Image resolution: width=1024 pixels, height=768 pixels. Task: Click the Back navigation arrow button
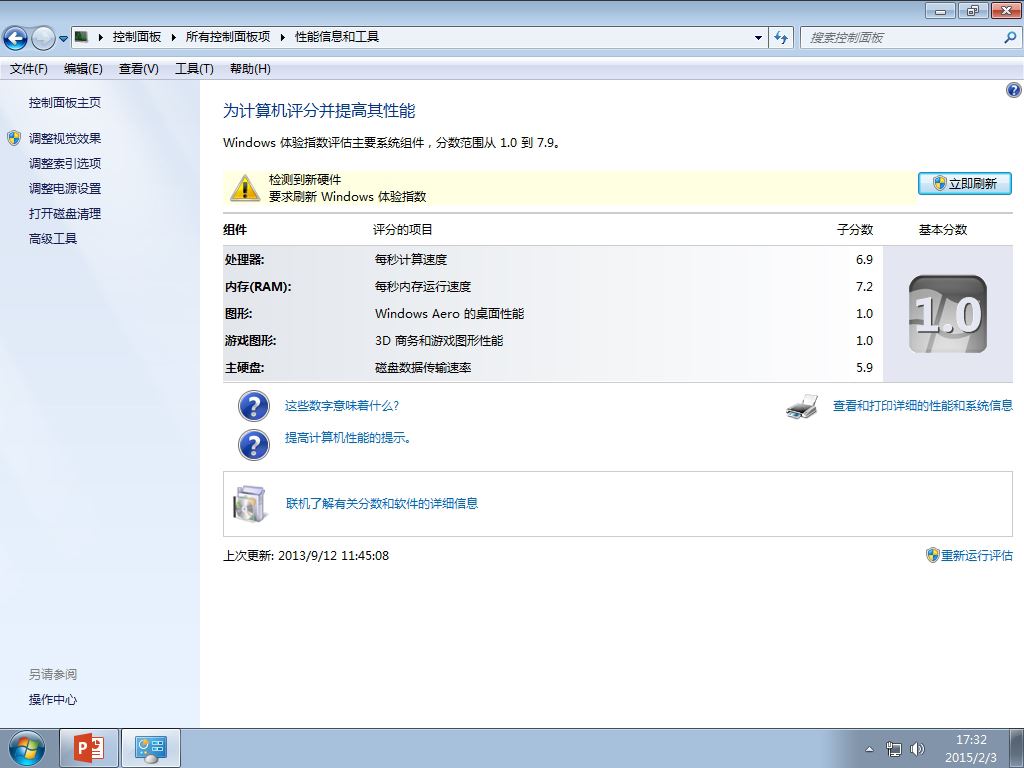coord(16,38)
